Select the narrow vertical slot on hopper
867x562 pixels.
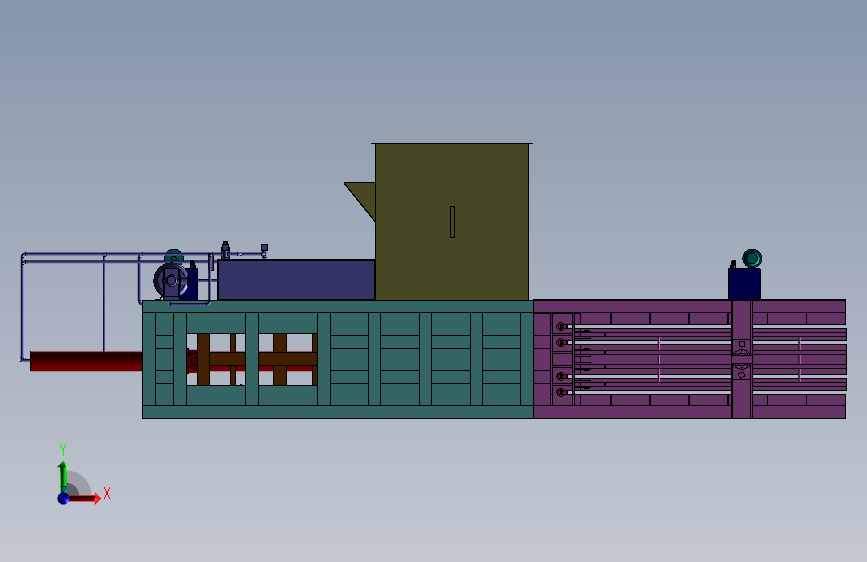(x=452, y=222)
